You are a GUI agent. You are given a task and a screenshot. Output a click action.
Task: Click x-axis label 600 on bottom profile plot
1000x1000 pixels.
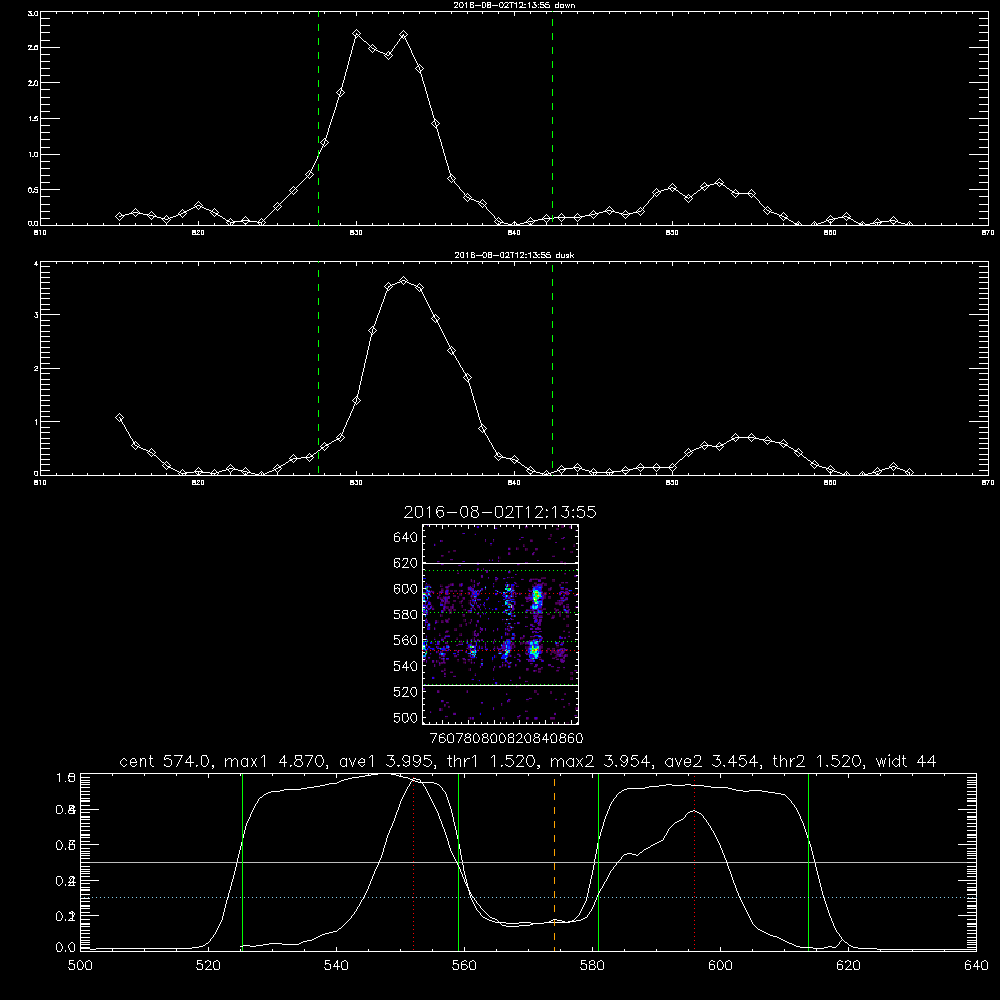pyautogui.click(x=720, y=966)
